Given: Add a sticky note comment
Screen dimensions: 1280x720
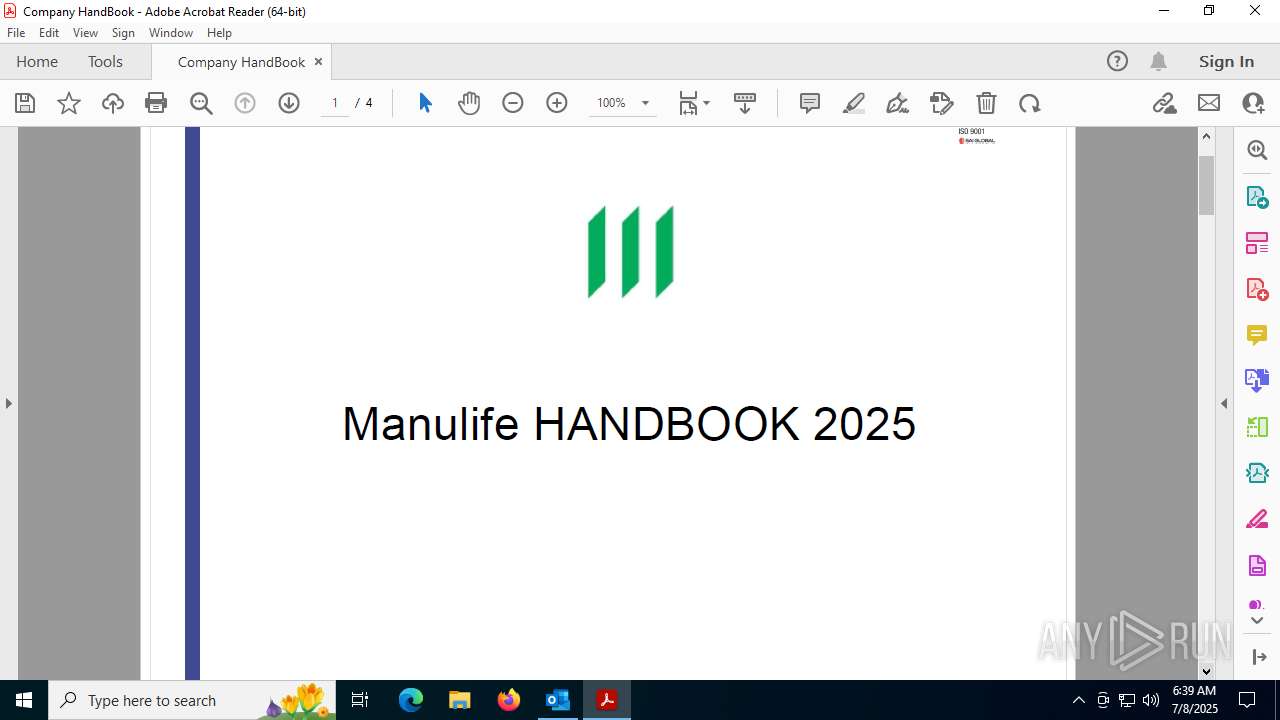Looking at the screenshot, I should click(x=810, y=103).
